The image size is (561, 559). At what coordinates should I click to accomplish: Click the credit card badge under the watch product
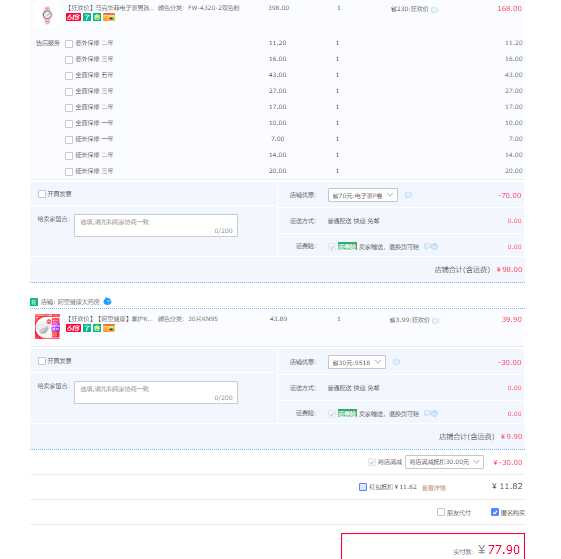[109, 17]
